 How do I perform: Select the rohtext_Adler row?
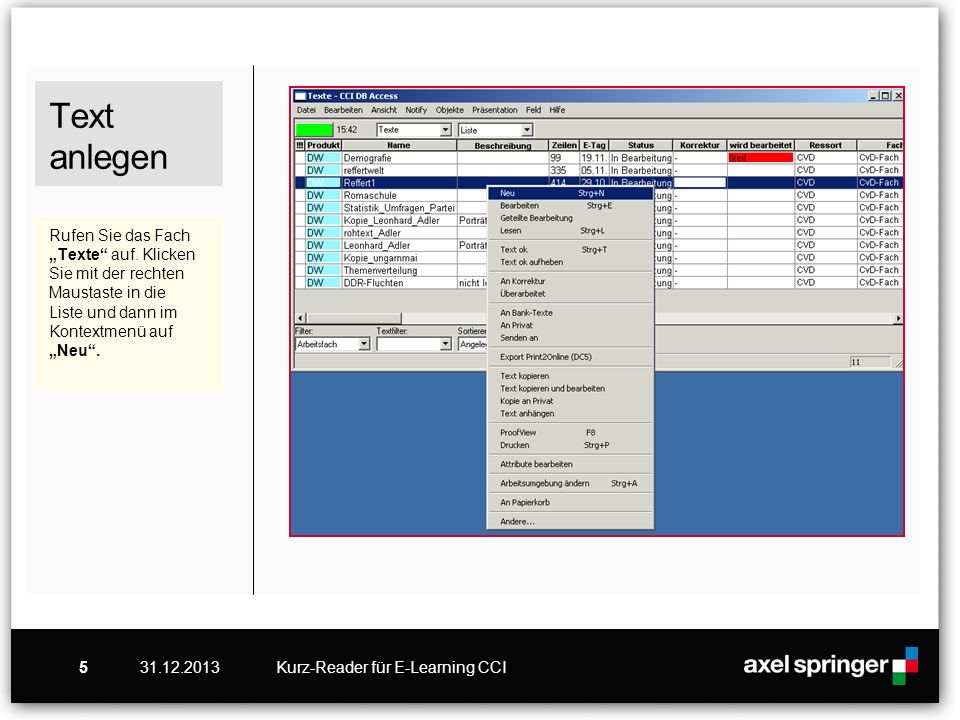click(x=599, y=233)
